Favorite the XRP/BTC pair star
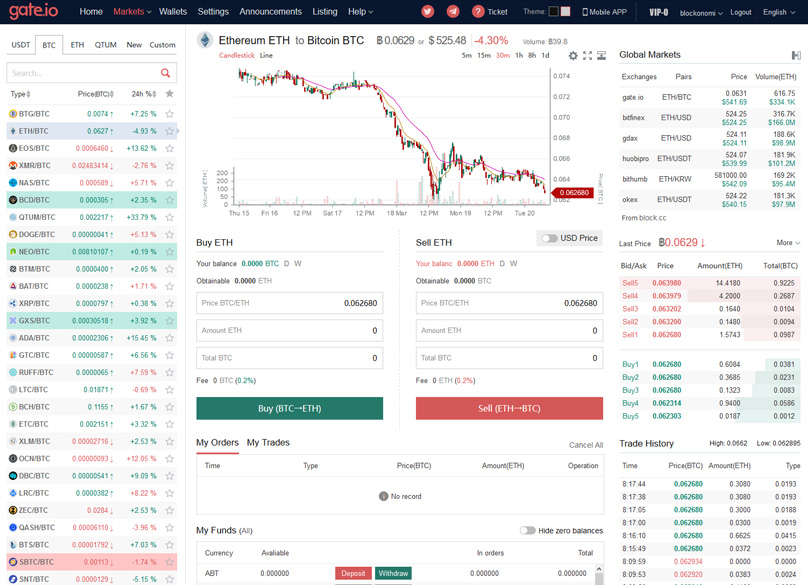 tap(170, 304)
